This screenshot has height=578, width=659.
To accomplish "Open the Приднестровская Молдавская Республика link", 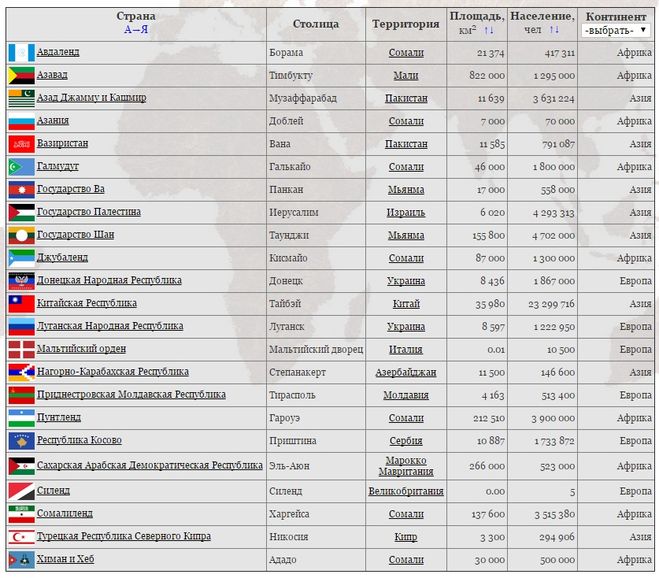I will pyautogui.click(x=130, y=395).
